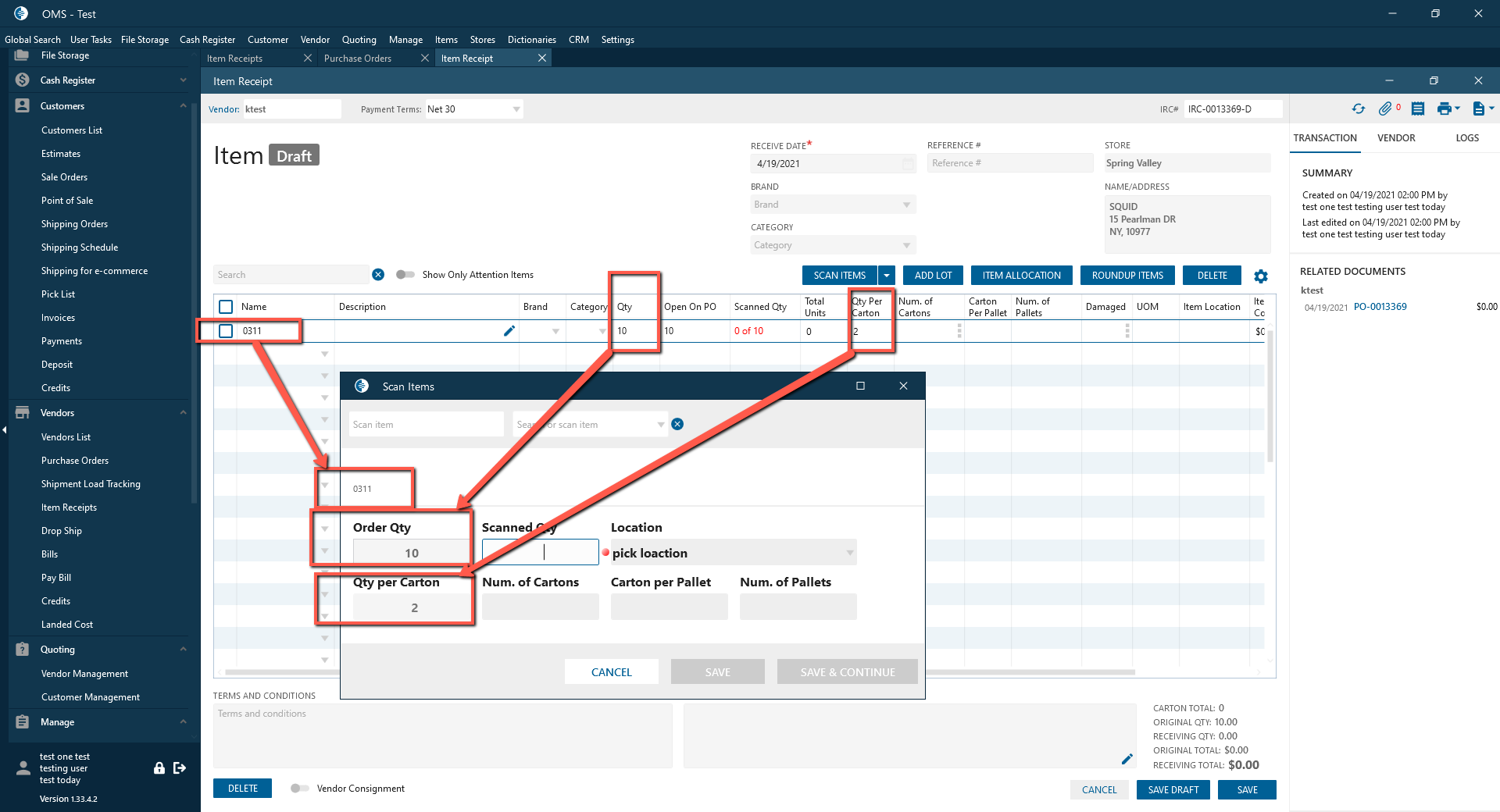Print the receipt using the printer icon
Screen dimensions: 1500x812
1445,109
